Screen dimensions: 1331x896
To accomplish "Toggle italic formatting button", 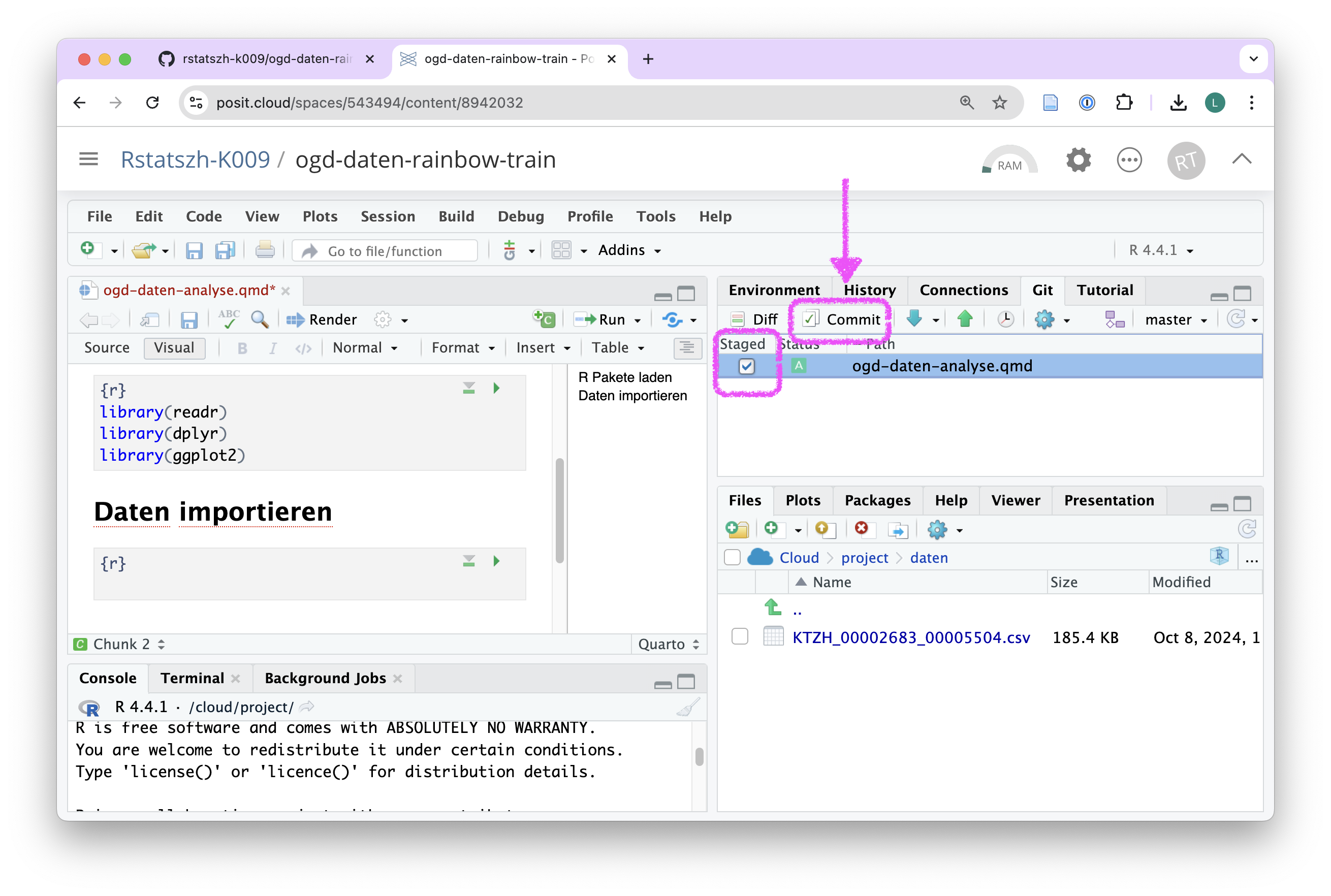I will (273, 348).
